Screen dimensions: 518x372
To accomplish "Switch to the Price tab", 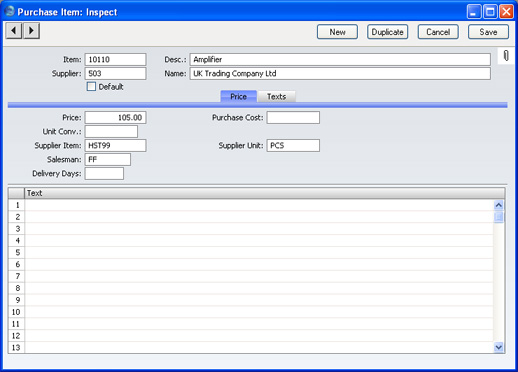I will 238,97.
